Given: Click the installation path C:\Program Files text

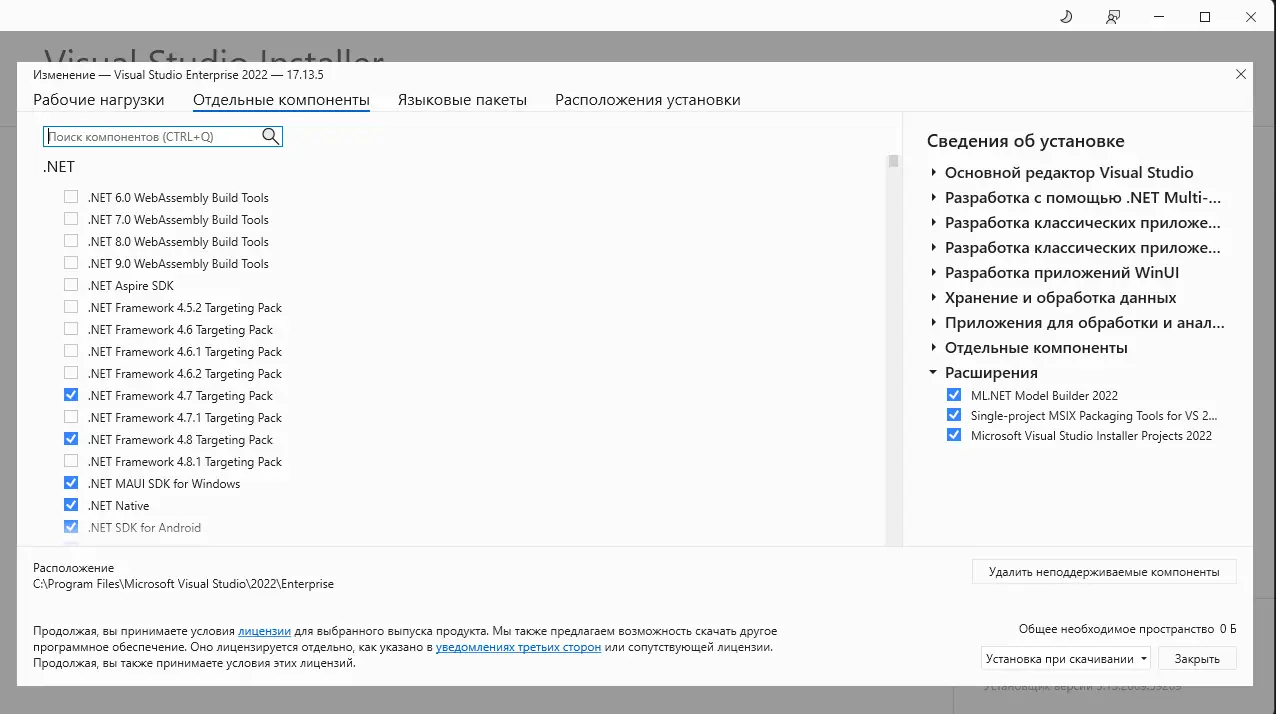Looking at the screenshot, I should click(183, 584).
